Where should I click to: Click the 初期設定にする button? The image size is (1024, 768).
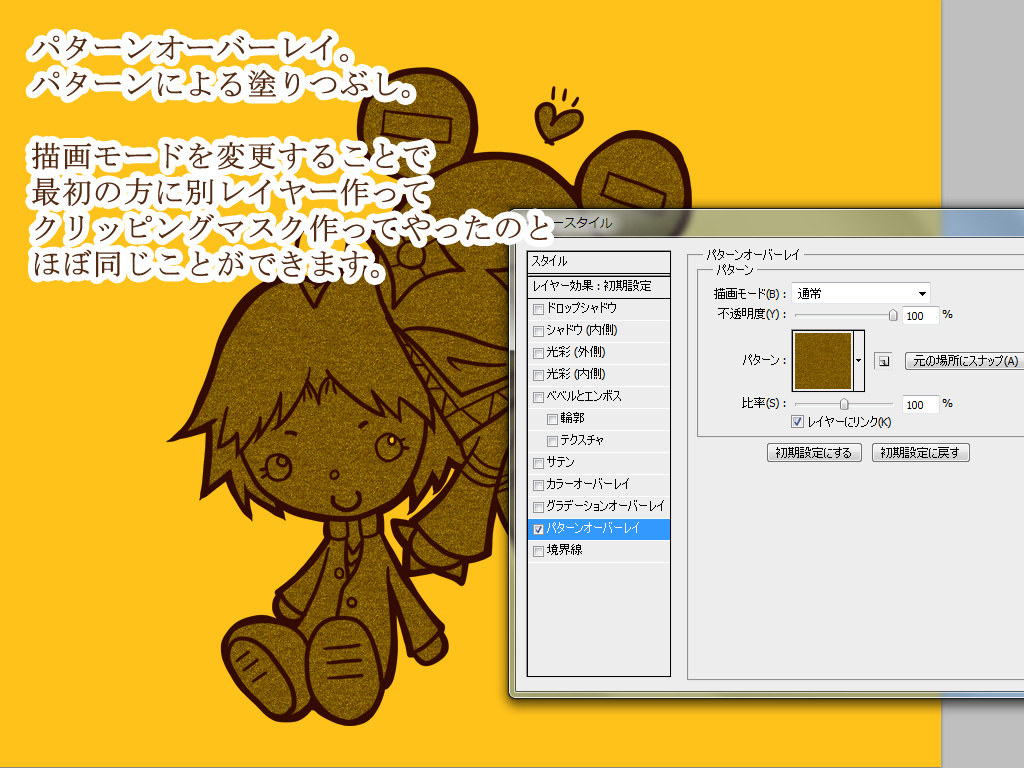814,453
